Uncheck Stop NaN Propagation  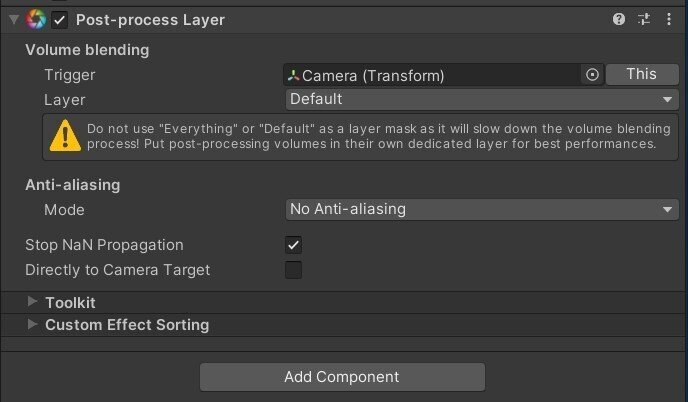click(x=293, y=245)
